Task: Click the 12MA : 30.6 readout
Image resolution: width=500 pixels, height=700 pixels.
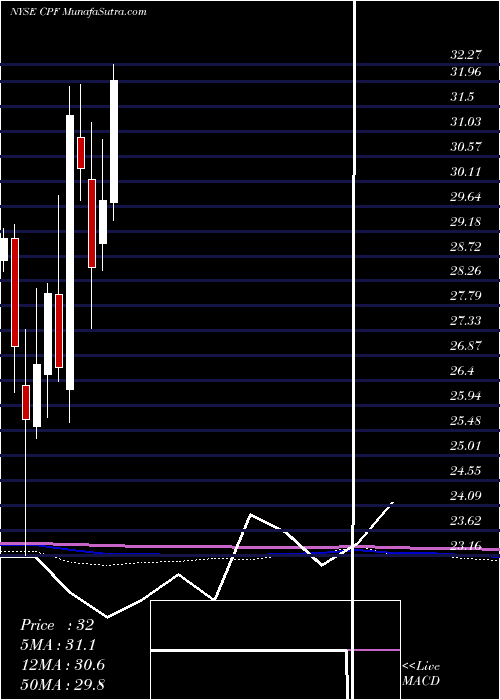Action: [x=62, y=665]
